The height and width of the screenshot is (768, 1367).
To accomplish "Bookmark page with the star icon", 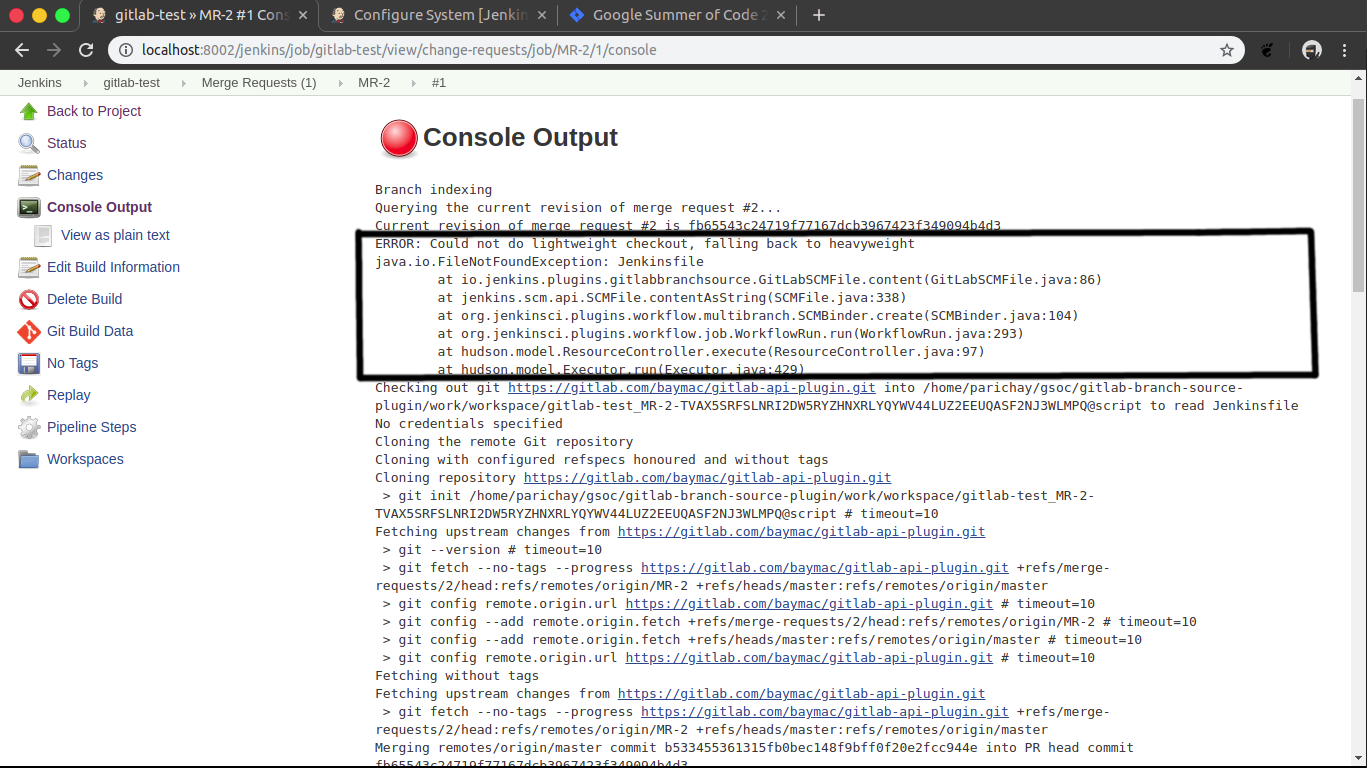I will (1227, 50).
